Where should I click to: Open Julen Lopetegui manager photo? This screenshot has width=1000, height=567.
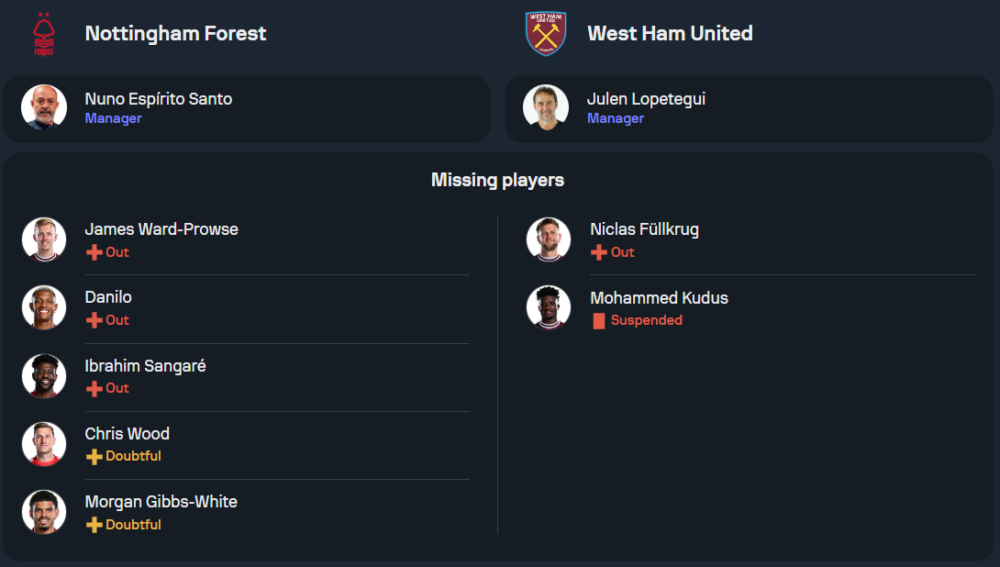point(546,107)
